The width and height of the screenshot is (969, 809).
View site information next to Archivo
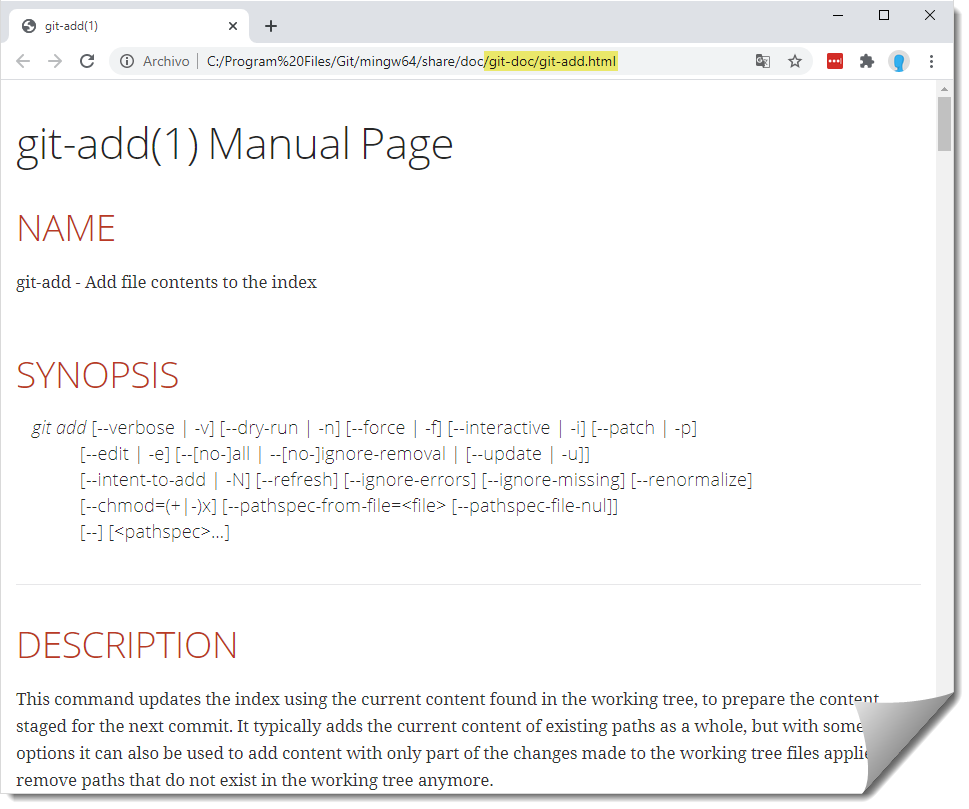127,62
